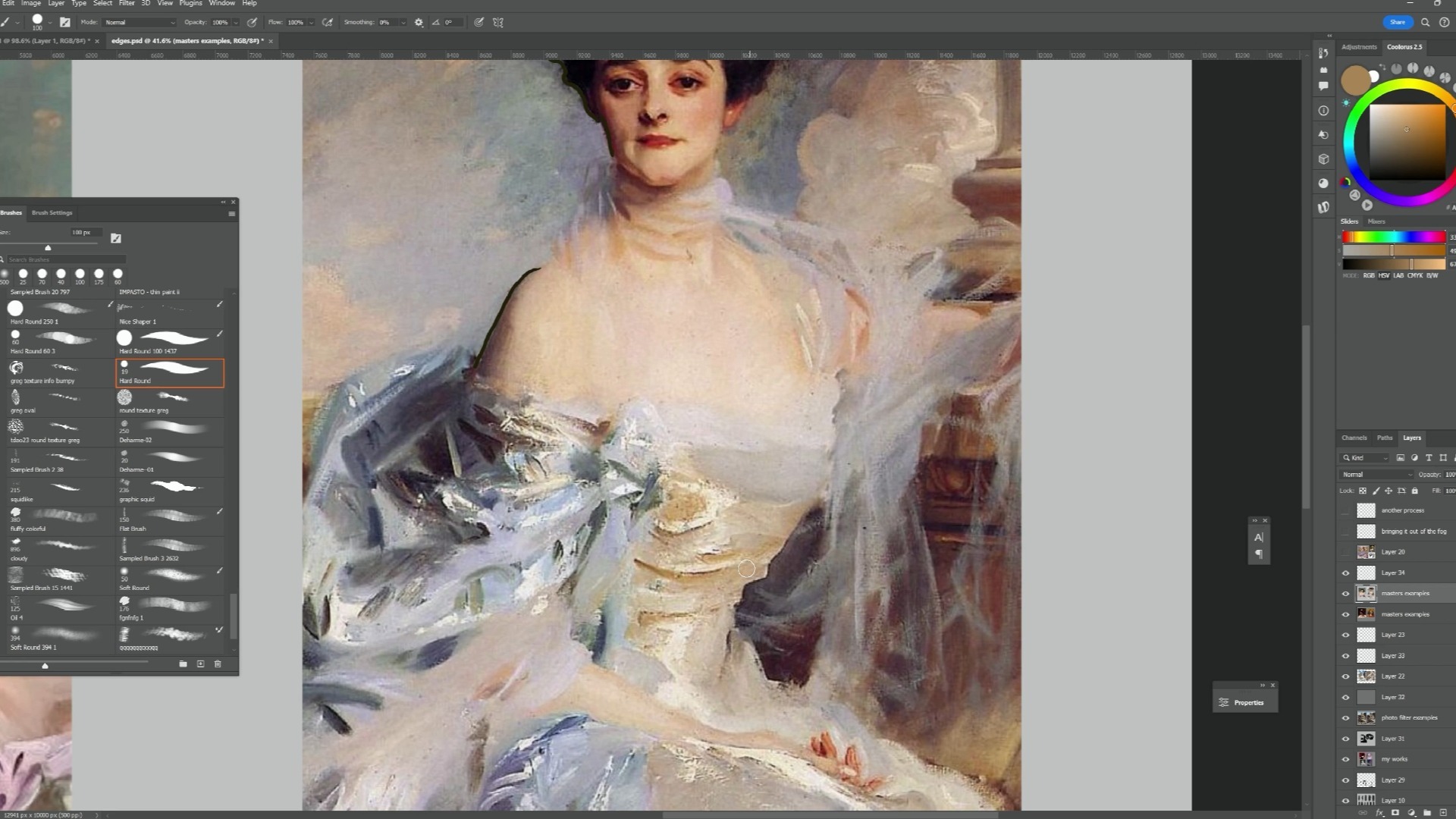Screen dimensions: 1456x819
Task: Open Smoothing percentage dropdown arrow
Action: pyautogui.click(x=403, y=23)
